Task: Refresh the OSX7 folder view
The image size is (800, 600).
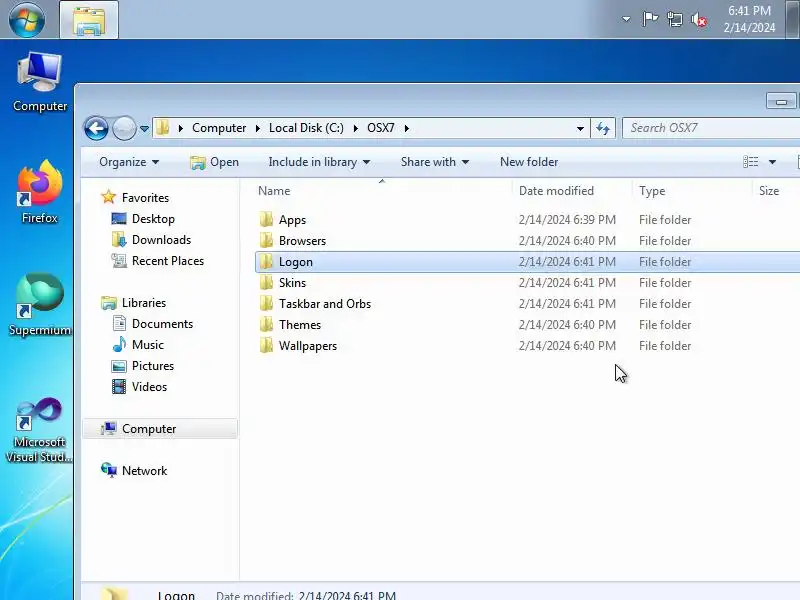Action: pos(603,129)
